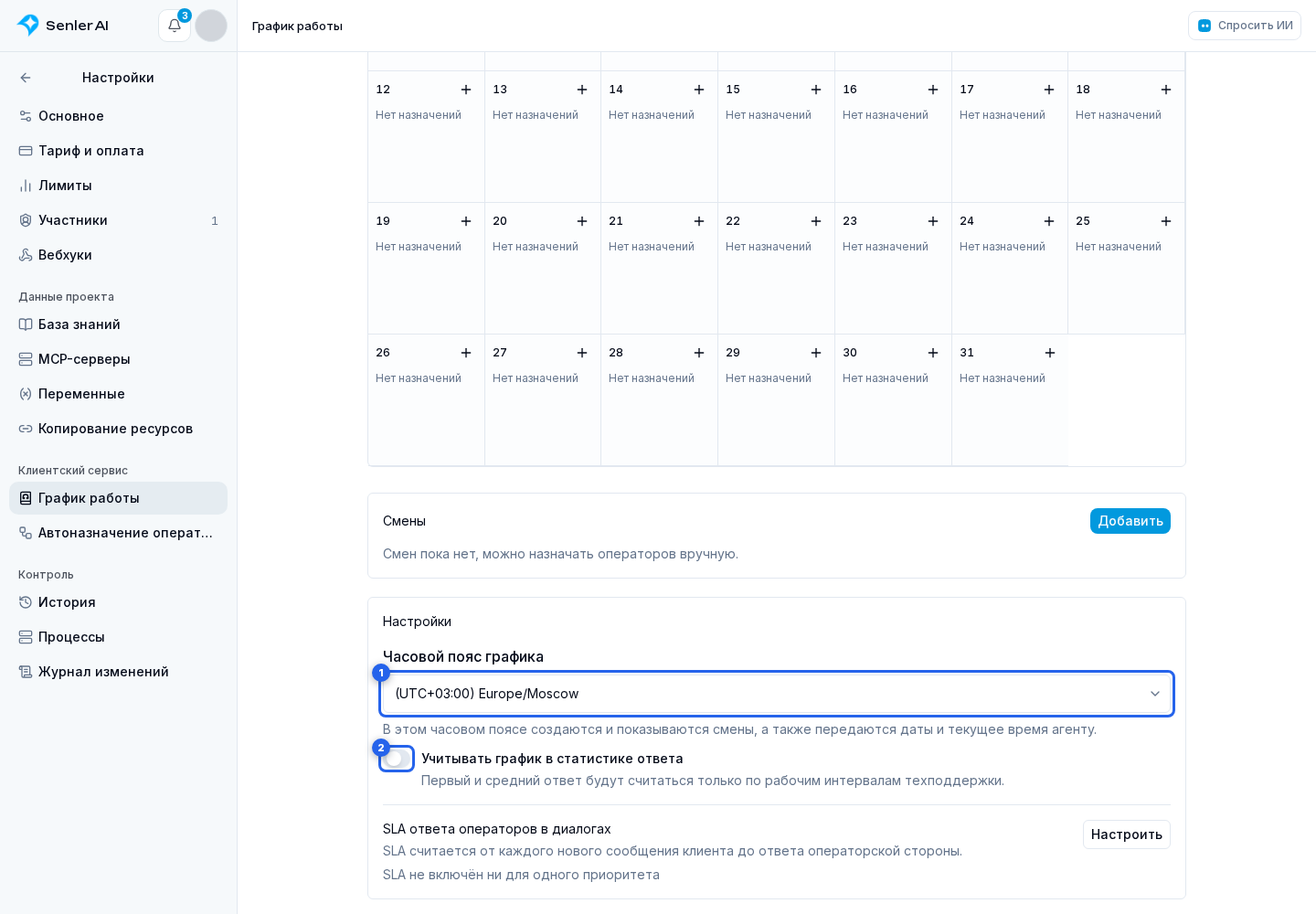
Task: Add assignment on day 22
Action: pos(816,221)
